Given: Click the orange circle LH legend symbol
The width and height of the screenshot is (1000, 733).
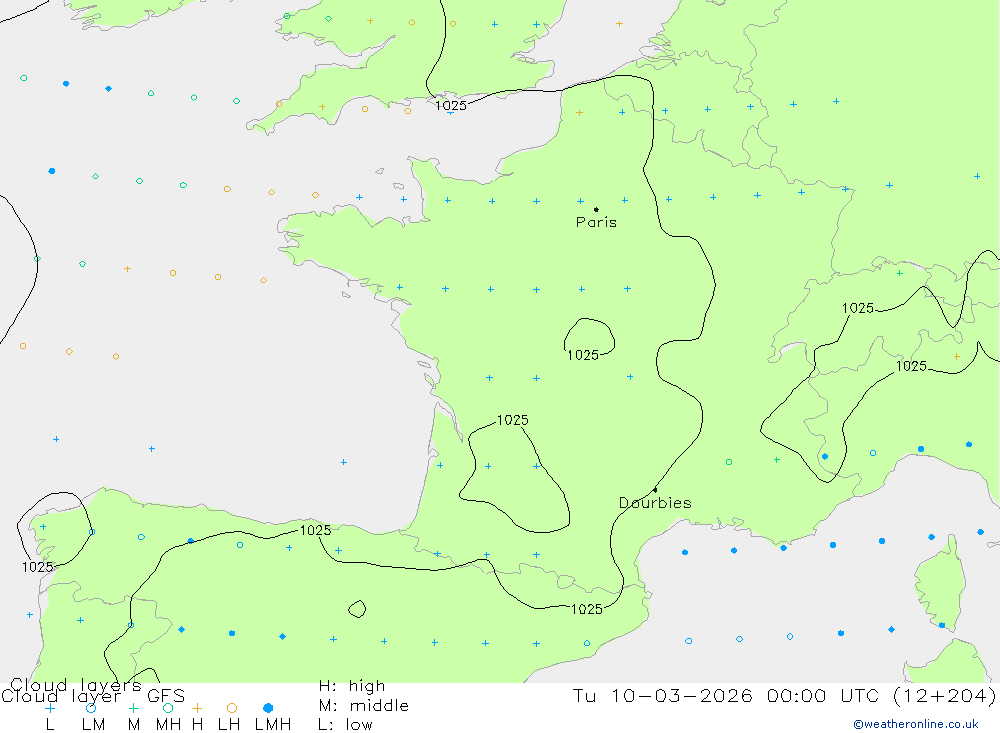Looking at the screenshot, I should 232,708.
